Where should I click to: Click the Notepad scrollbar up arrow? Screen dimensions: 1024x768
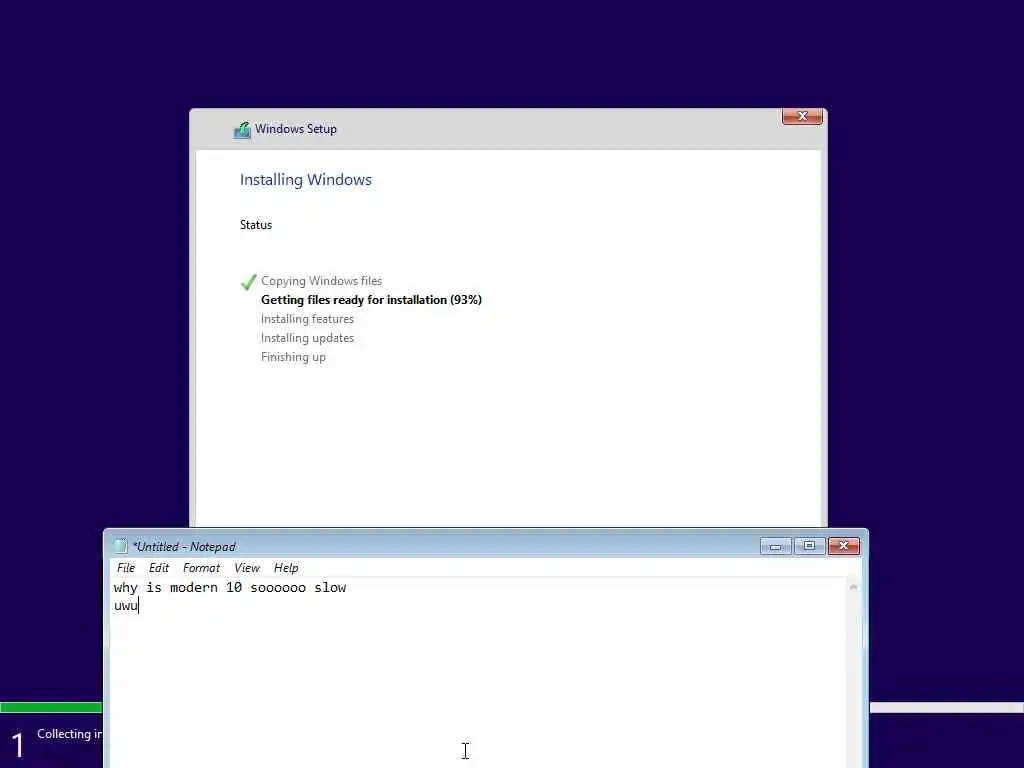click(853, 587)
